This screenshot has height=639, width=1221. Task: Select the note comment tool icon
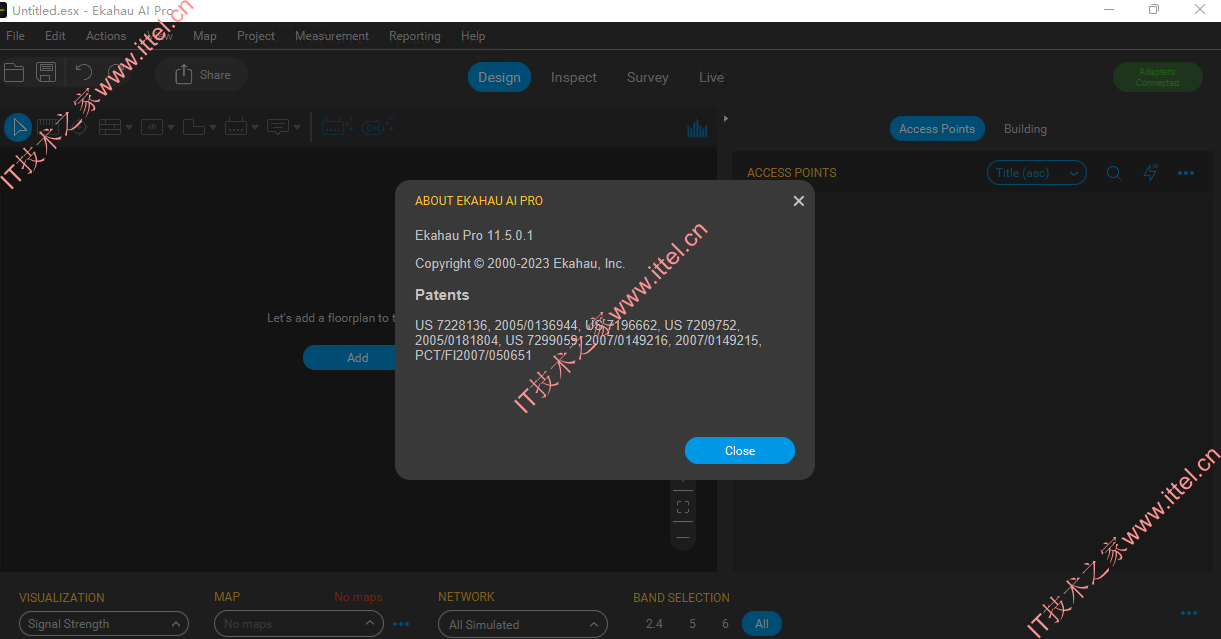[x=278, y=127]
